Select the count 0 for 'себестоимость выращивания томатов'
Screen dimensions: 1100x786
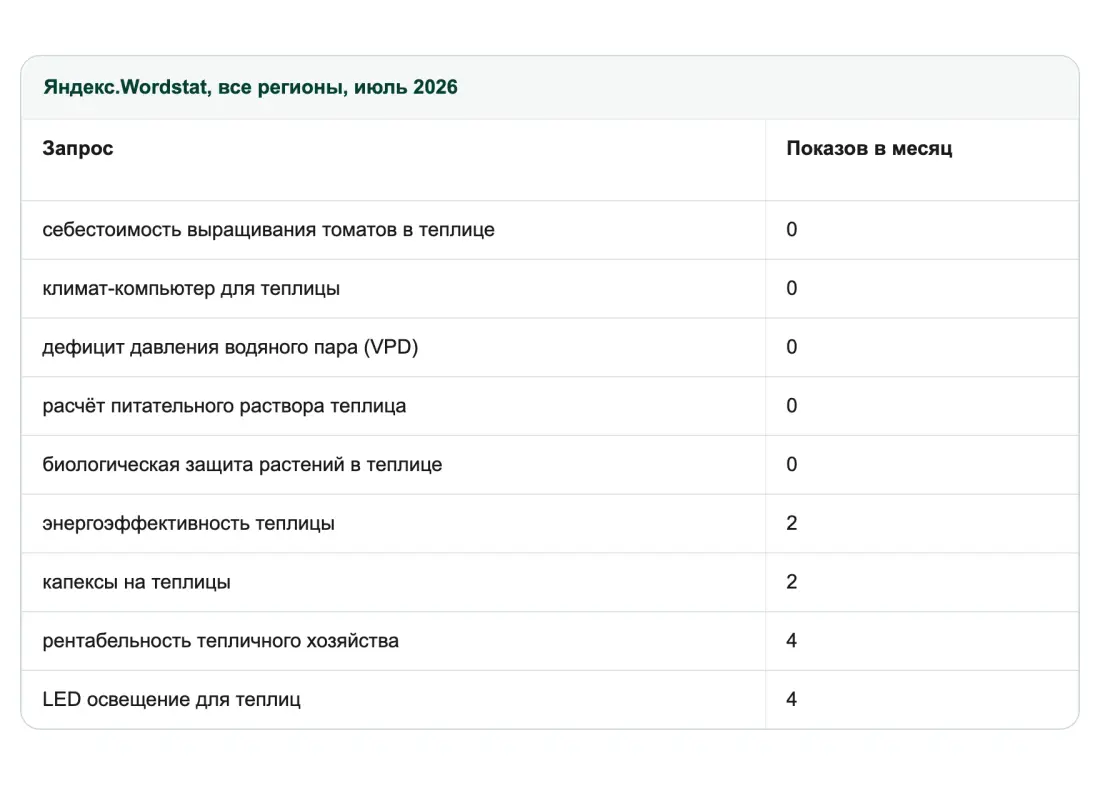click(791, 229)
